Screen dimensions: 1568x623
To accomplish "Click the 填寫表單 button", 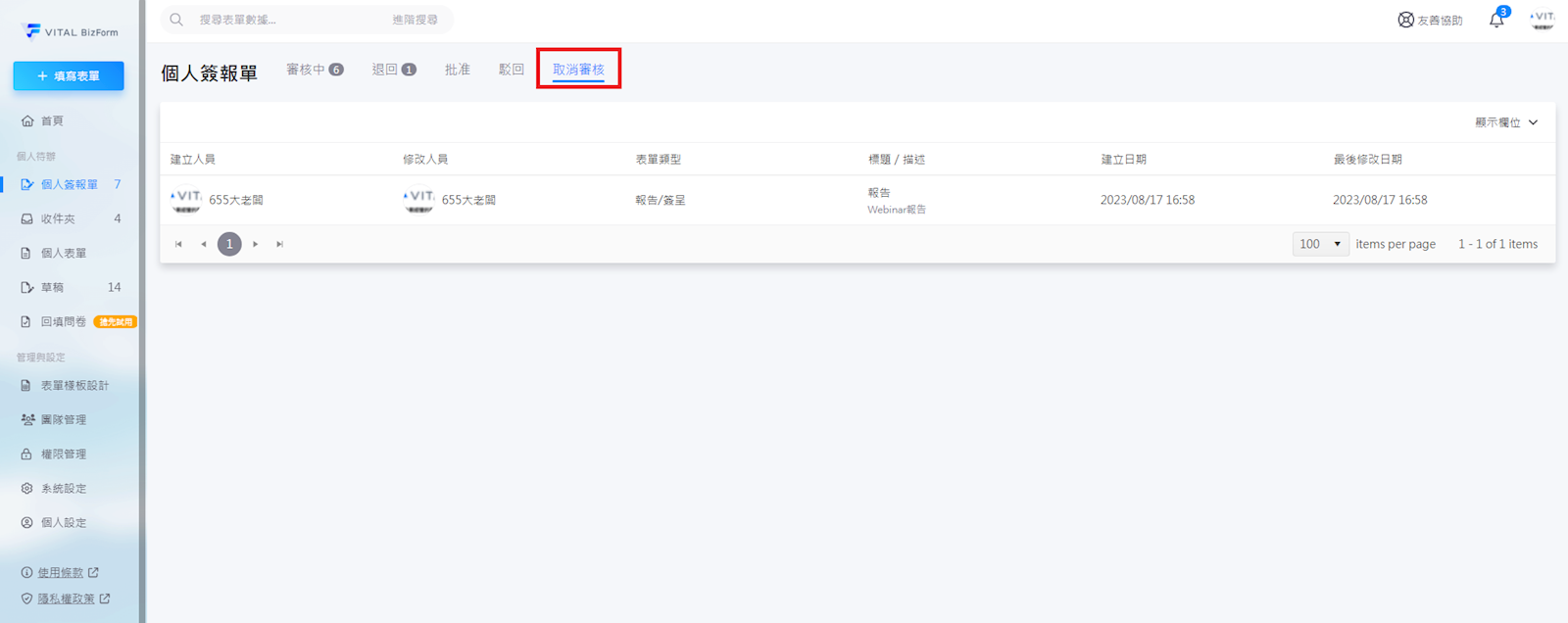I will coord(69,75).
